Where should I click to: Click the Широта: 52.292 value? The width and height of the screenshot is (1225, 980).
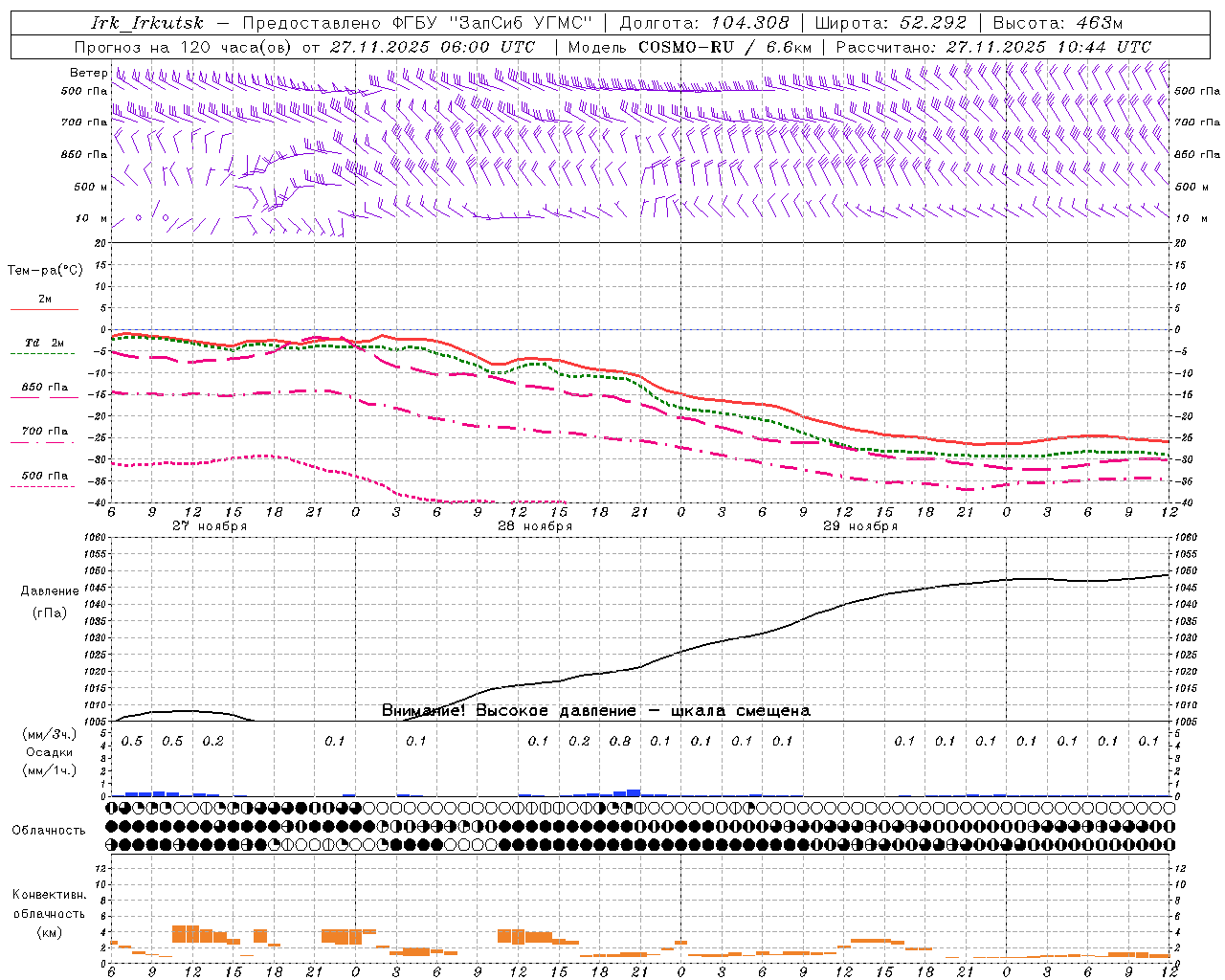[891, 23]
